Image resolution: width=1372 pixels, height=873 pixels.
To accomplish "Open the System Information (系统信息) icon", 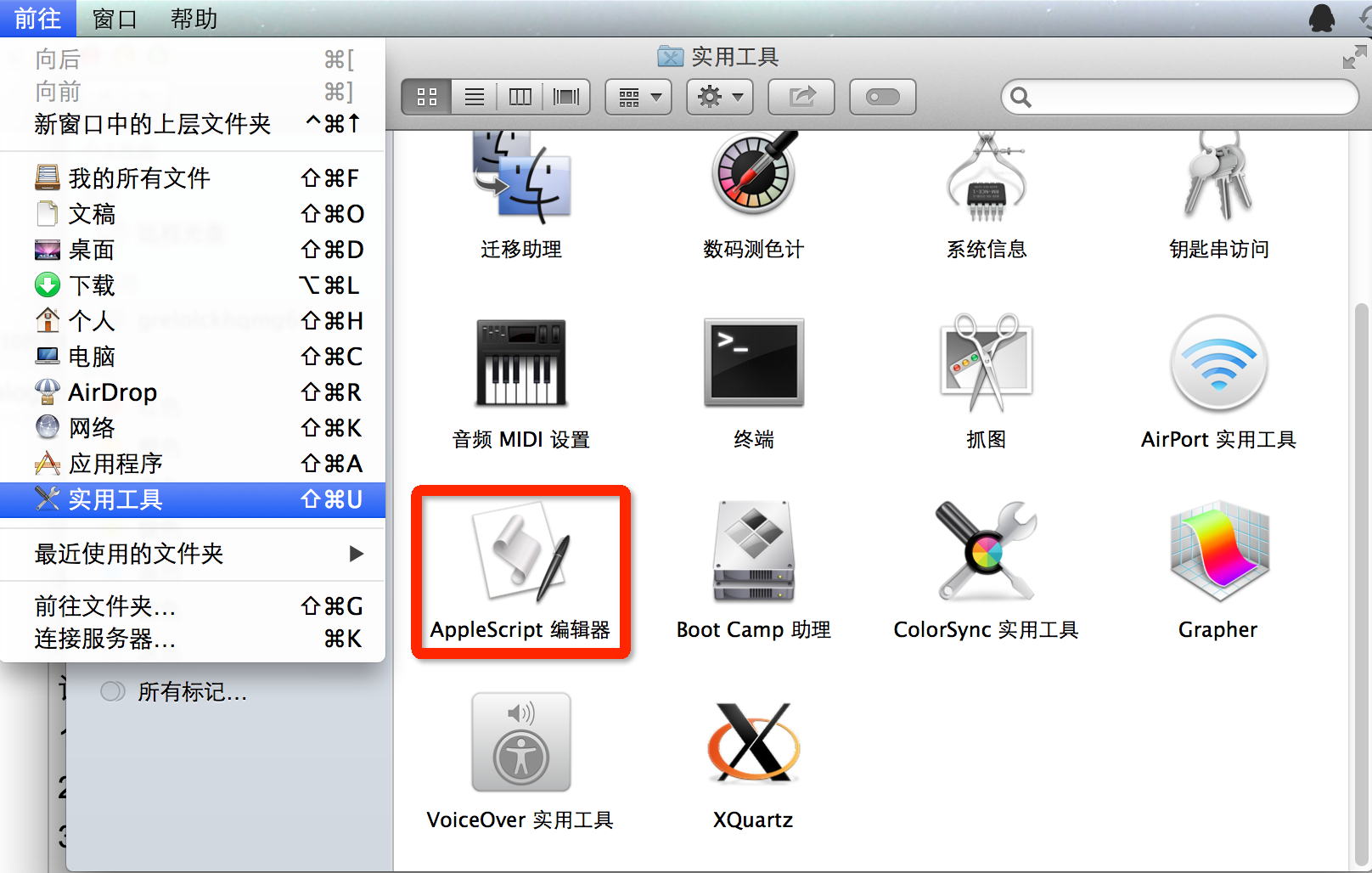I will tap(987, 176).
